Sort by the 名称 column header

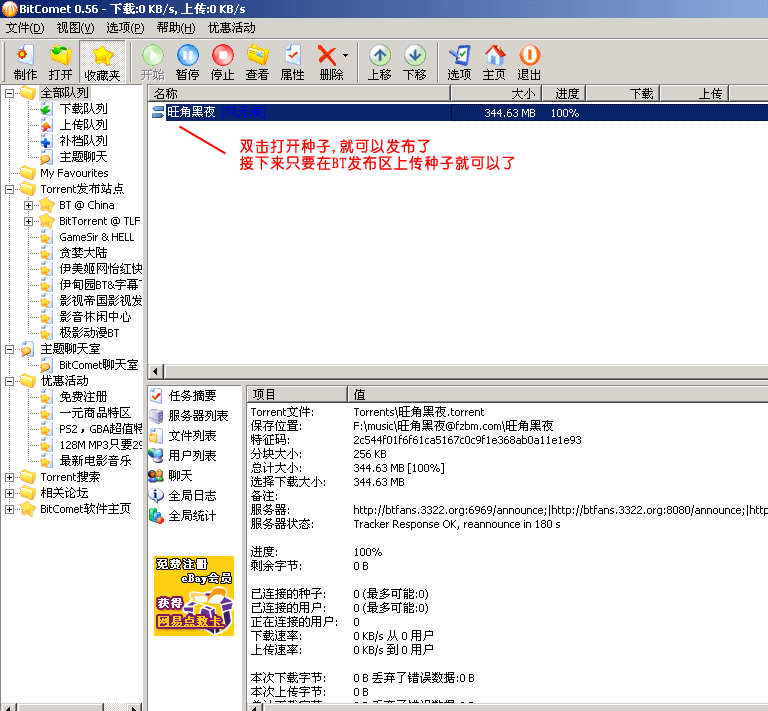299,93
